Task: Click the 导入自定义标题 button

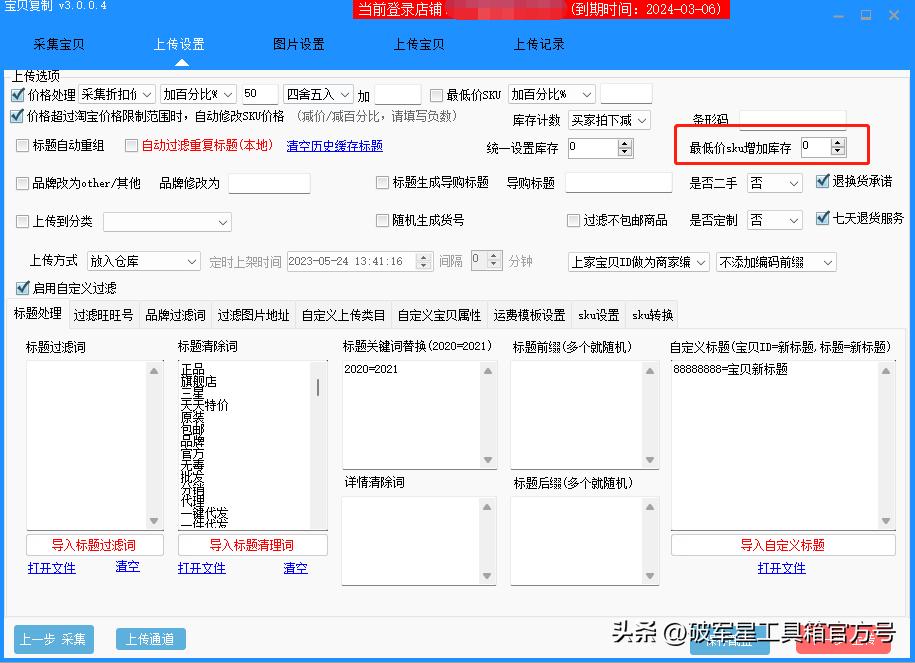Action: pos(782,544)
